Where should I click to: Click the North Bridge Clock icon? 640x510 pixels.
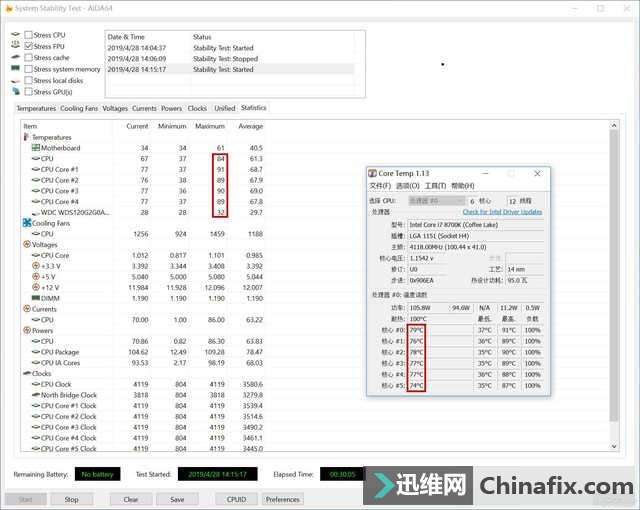(x=36, y=395)
